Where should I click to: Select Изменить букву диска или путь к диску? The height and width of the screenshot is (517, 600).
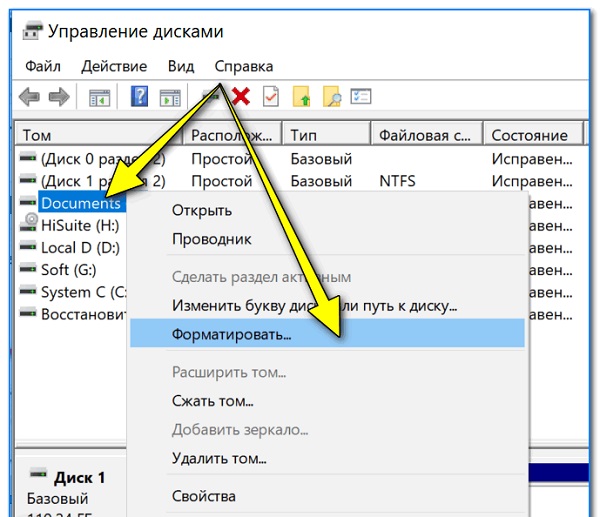tap(327, 305)
